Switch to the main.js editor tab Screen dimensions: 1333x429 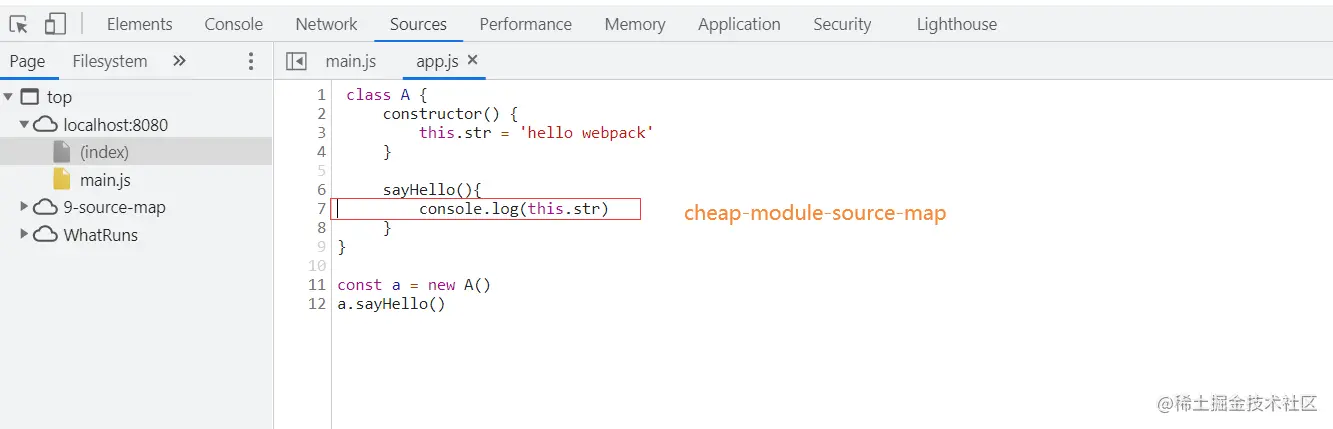click(x=350, y=61)
